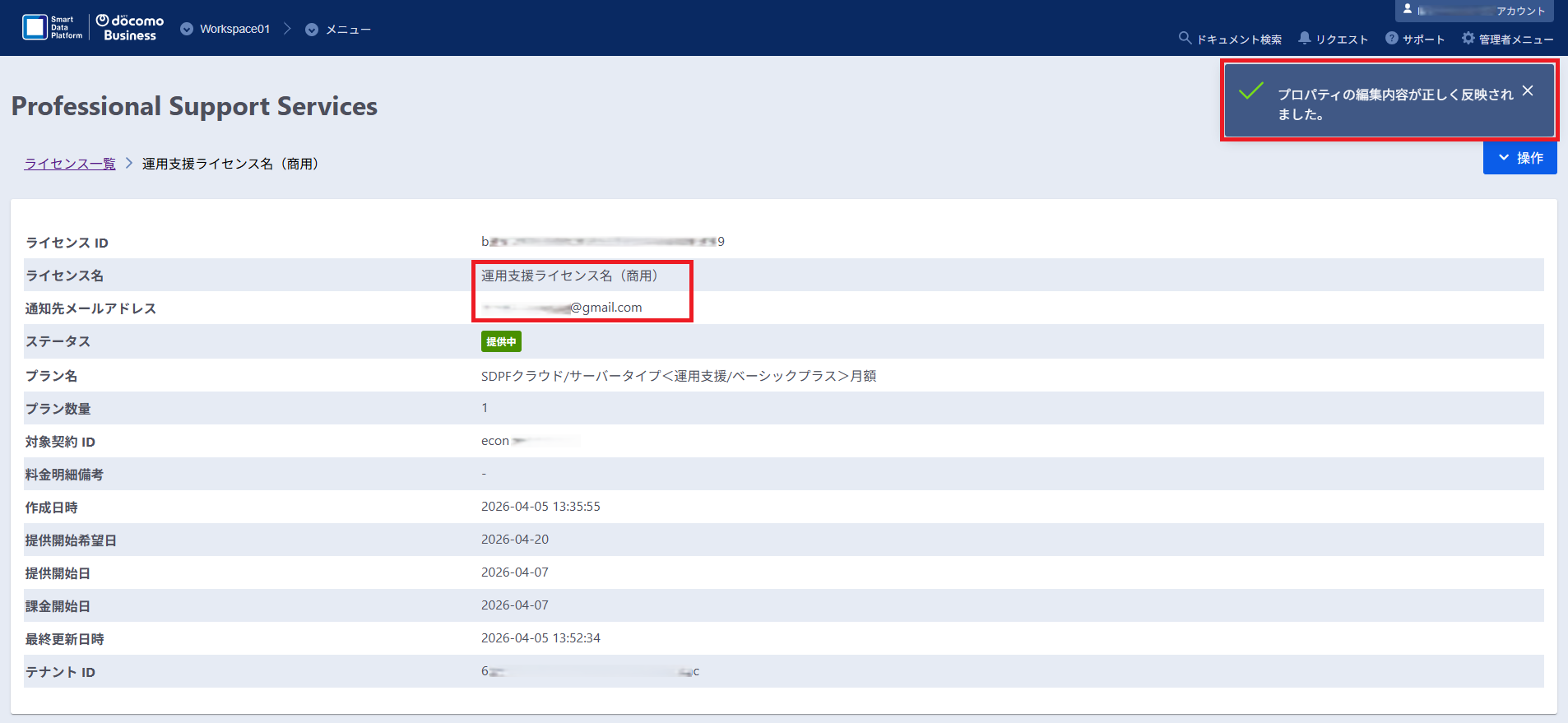This screenshot has height=723, width=1568.
Task: Dismiss the success notification with X
Action: pos(1528,91)
